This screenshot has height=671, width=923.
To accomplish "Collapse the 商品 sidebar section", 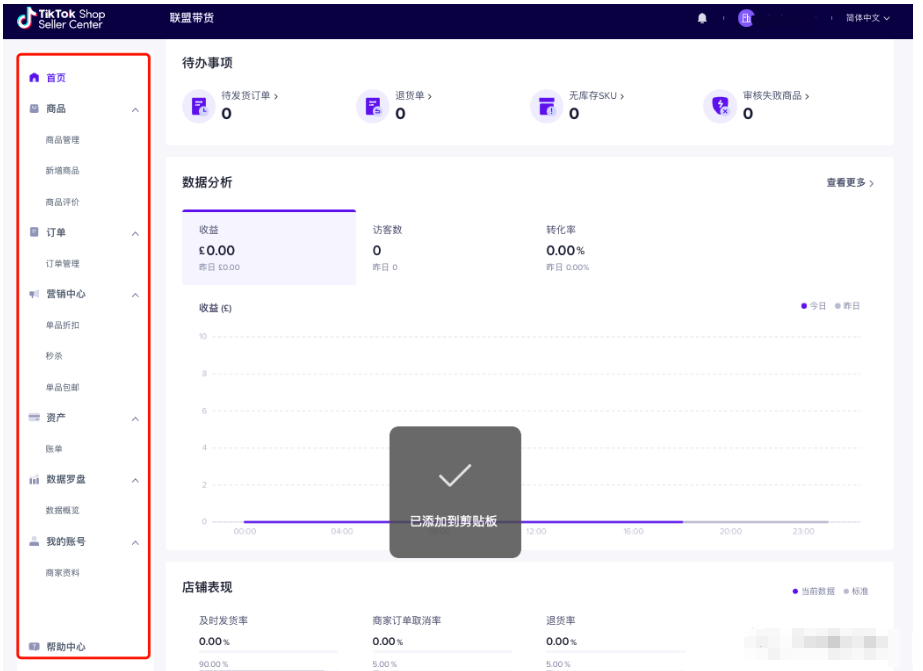I will click(x=135, y=109).
